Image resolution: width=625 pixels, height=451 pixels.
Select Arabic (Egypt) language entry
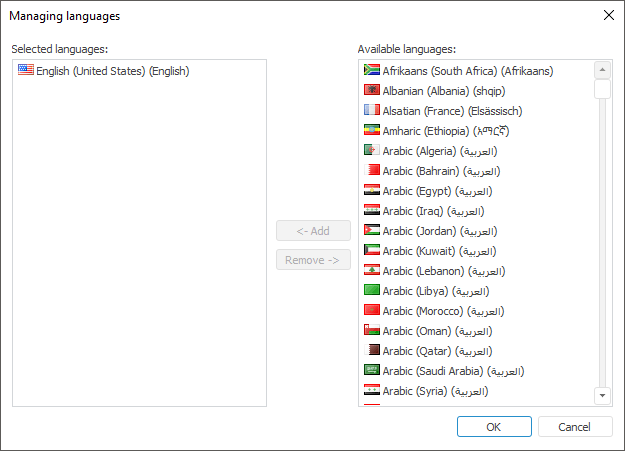[437, 191]
